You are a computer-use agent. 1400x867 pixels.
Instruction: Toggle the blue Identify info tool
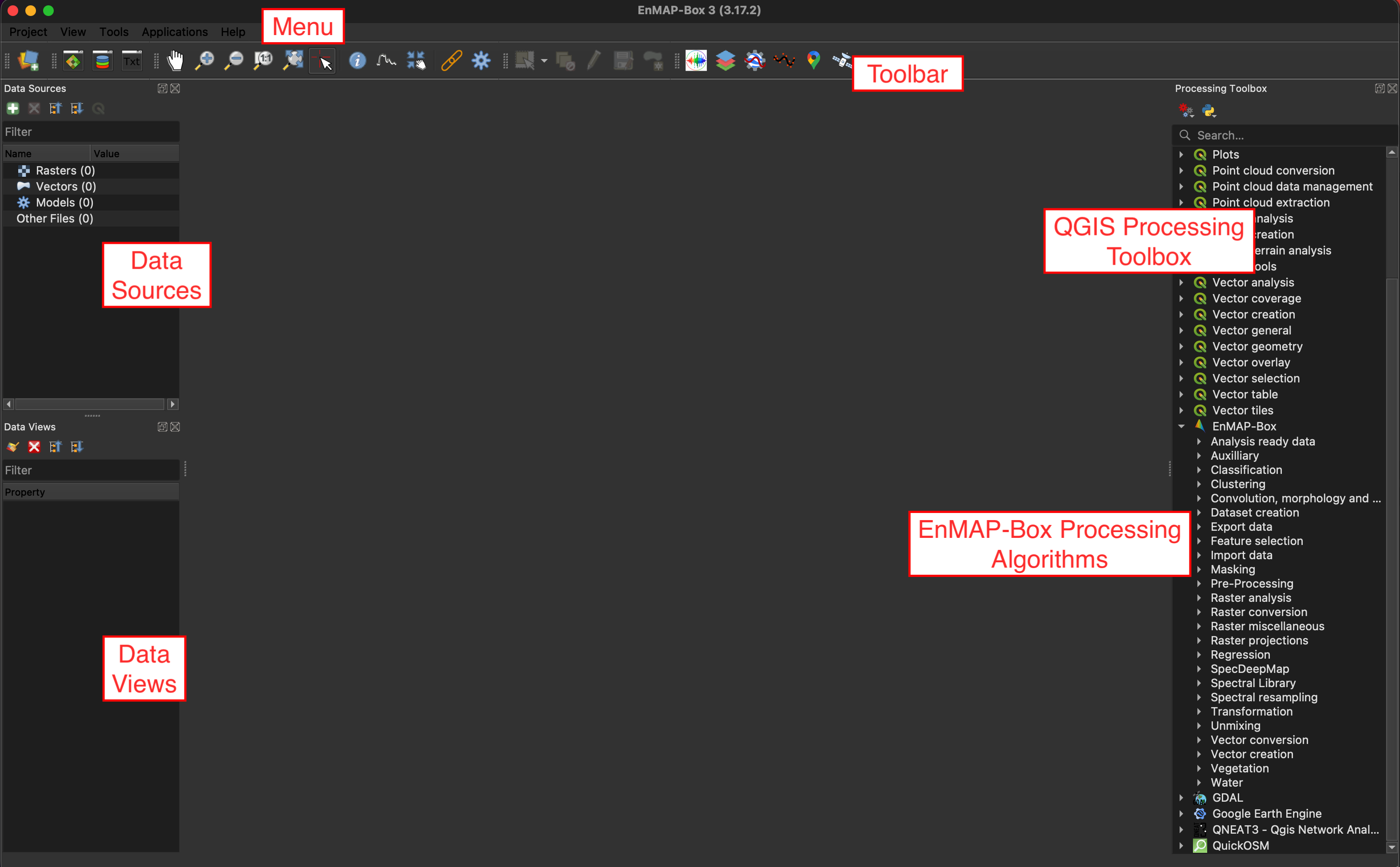(357, 60)
